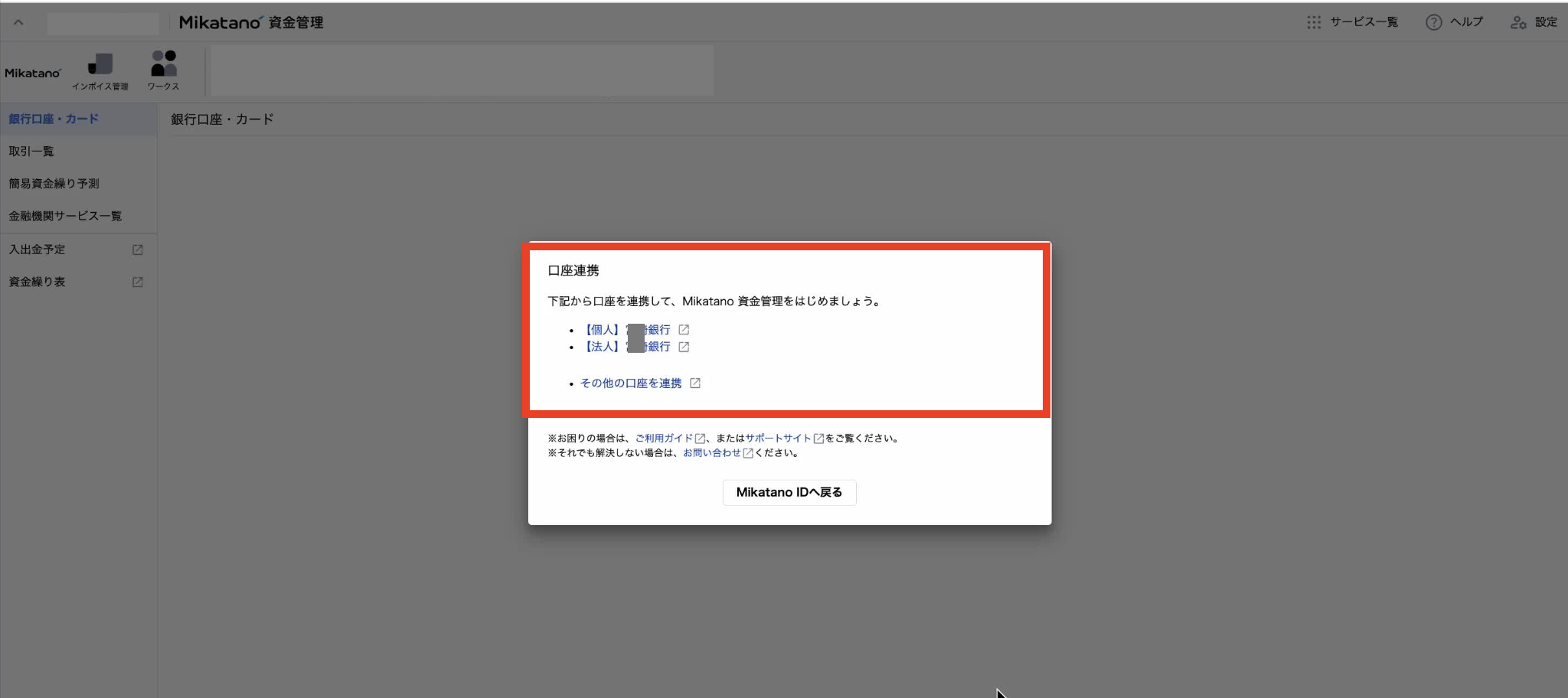Collapse the header with the up chevron
The image size is (1568, 698).
tap(18, 22)
